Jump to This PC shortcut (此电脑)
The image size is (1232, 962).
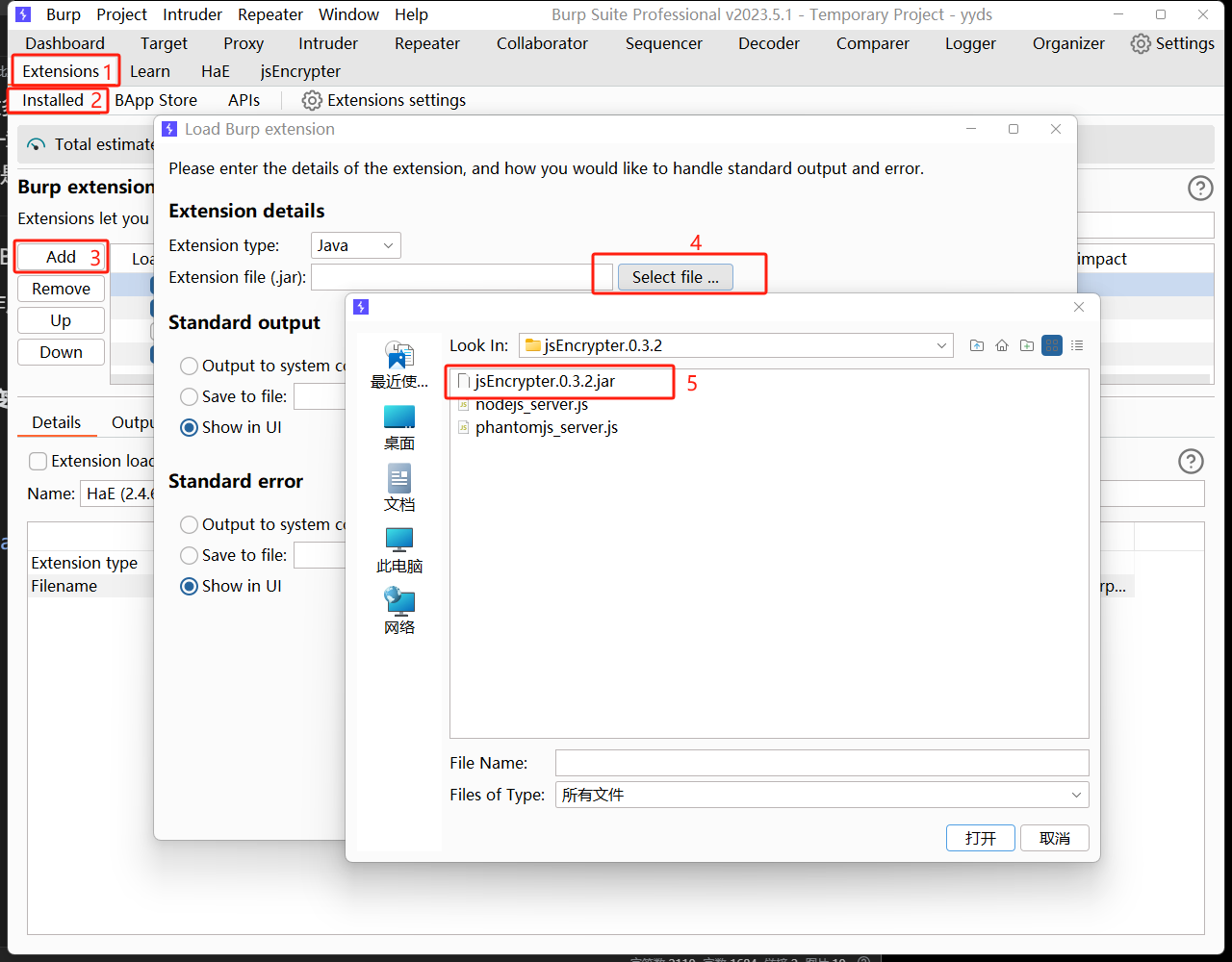pos(399,550)
